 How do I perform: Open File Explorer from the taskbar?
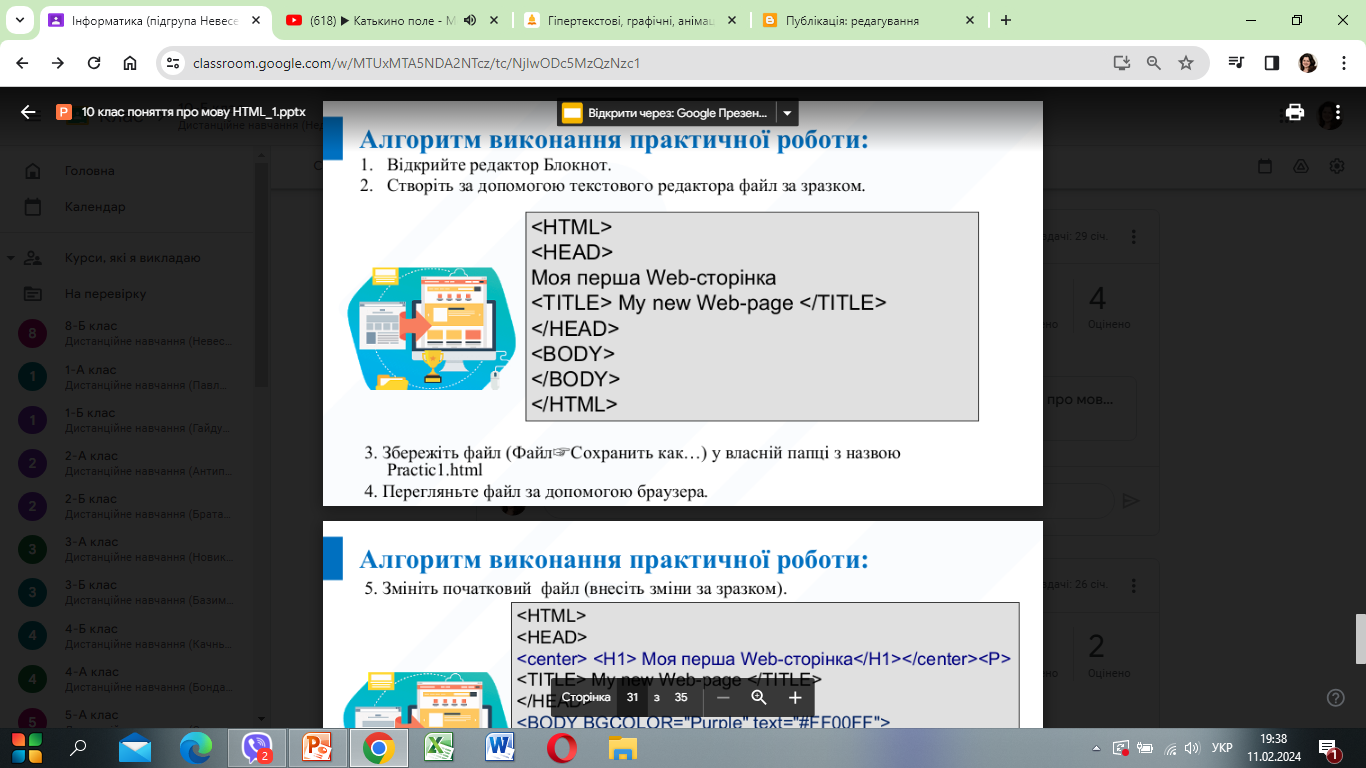(623, 748)
